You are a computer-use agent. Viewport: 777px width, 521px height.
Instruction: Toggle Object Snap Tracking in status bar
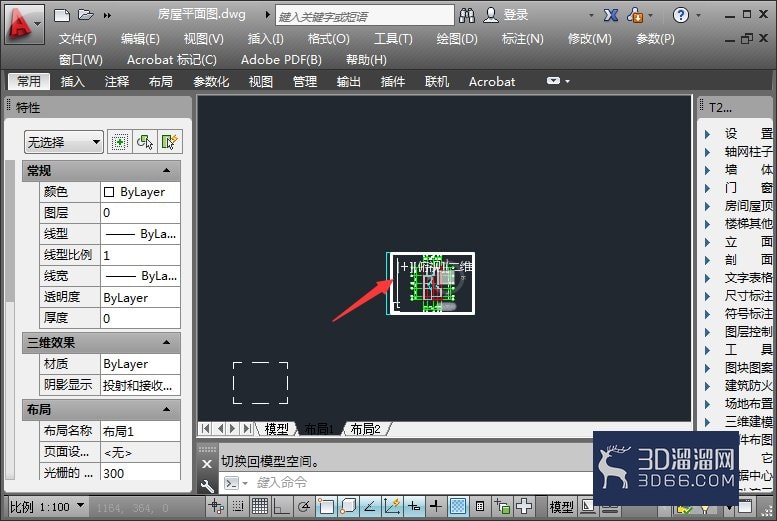tap(369, 506)
